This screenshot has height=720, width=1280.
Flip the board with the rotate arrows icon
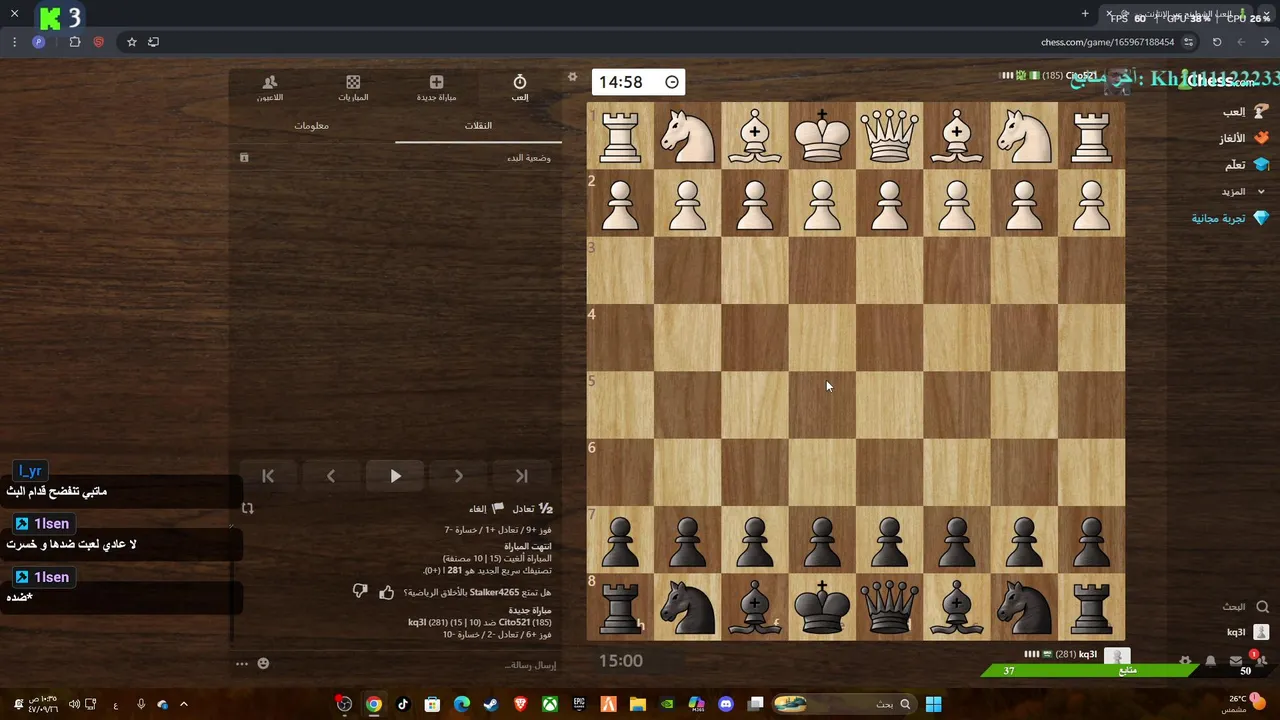[x=248, y=508]
